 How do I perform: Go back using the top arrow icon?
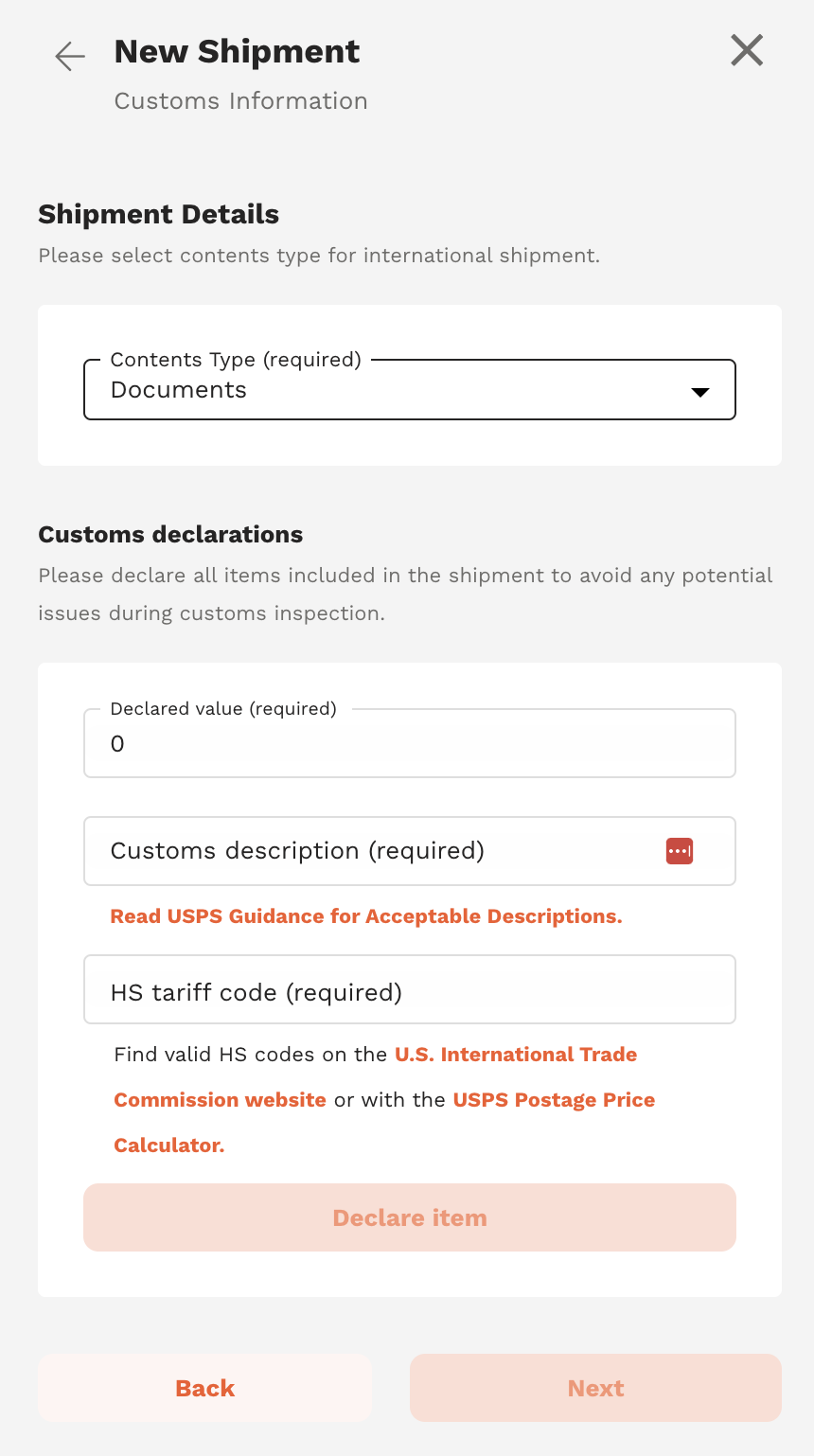click(70, 57)
